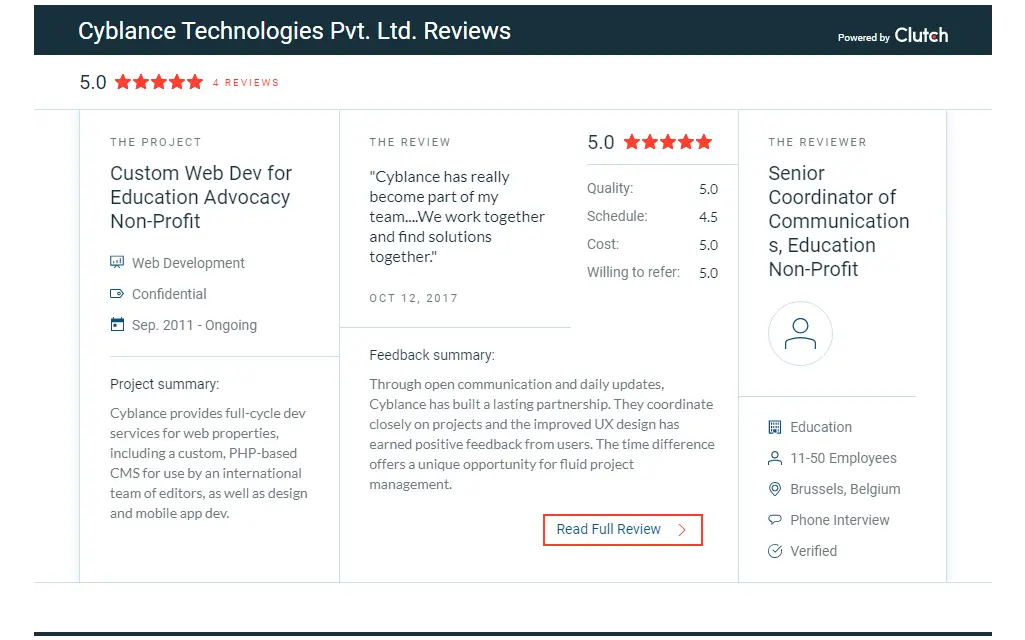Select the Custom Web Dev project title

[x=201, y=197]
